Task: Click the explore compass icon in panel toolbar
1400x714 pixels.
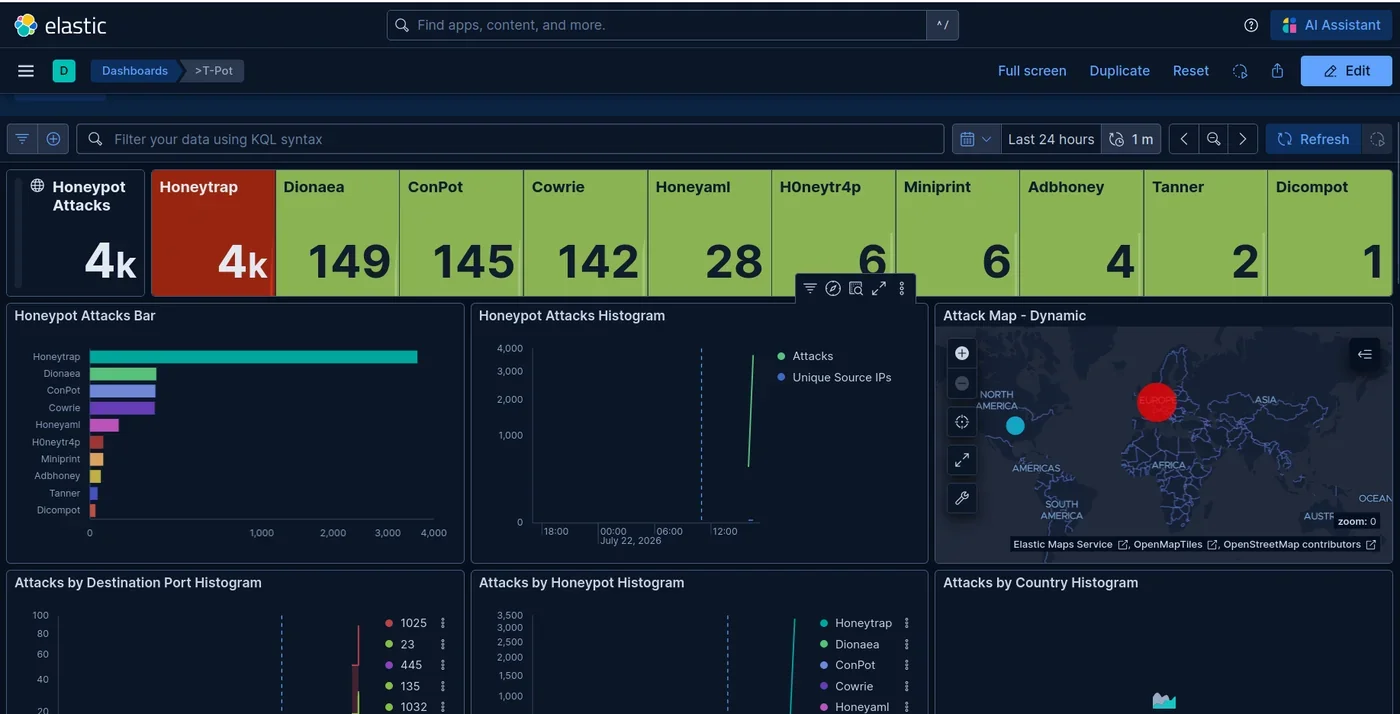Action: [833, 288]
